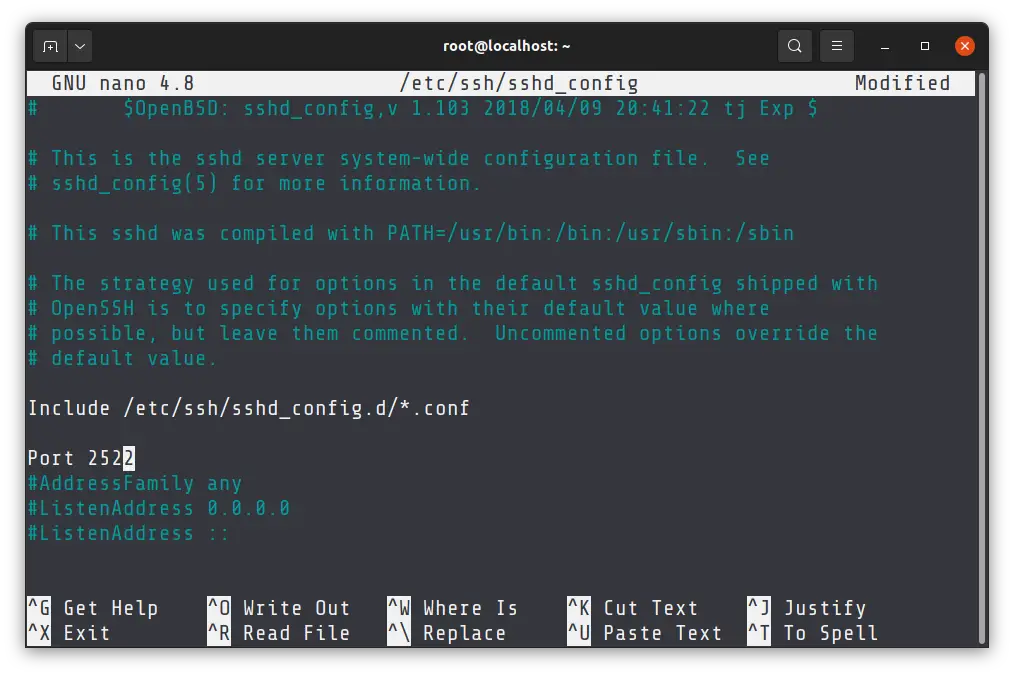
Task: Select the ^U Paste Text shortcut
Action: click(645, 633)
